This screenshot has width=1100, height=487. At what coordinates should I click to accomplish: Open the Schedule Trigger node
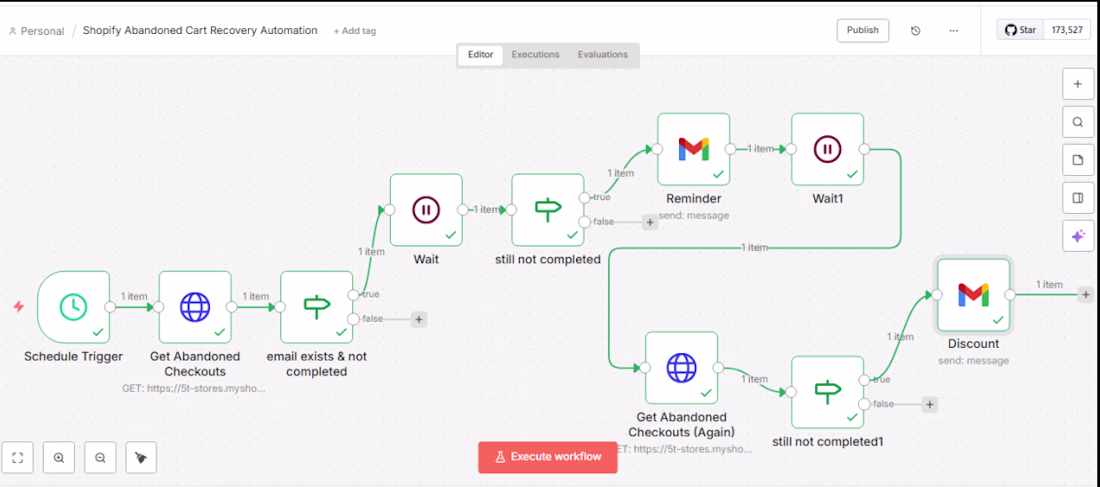coord(74,307)
